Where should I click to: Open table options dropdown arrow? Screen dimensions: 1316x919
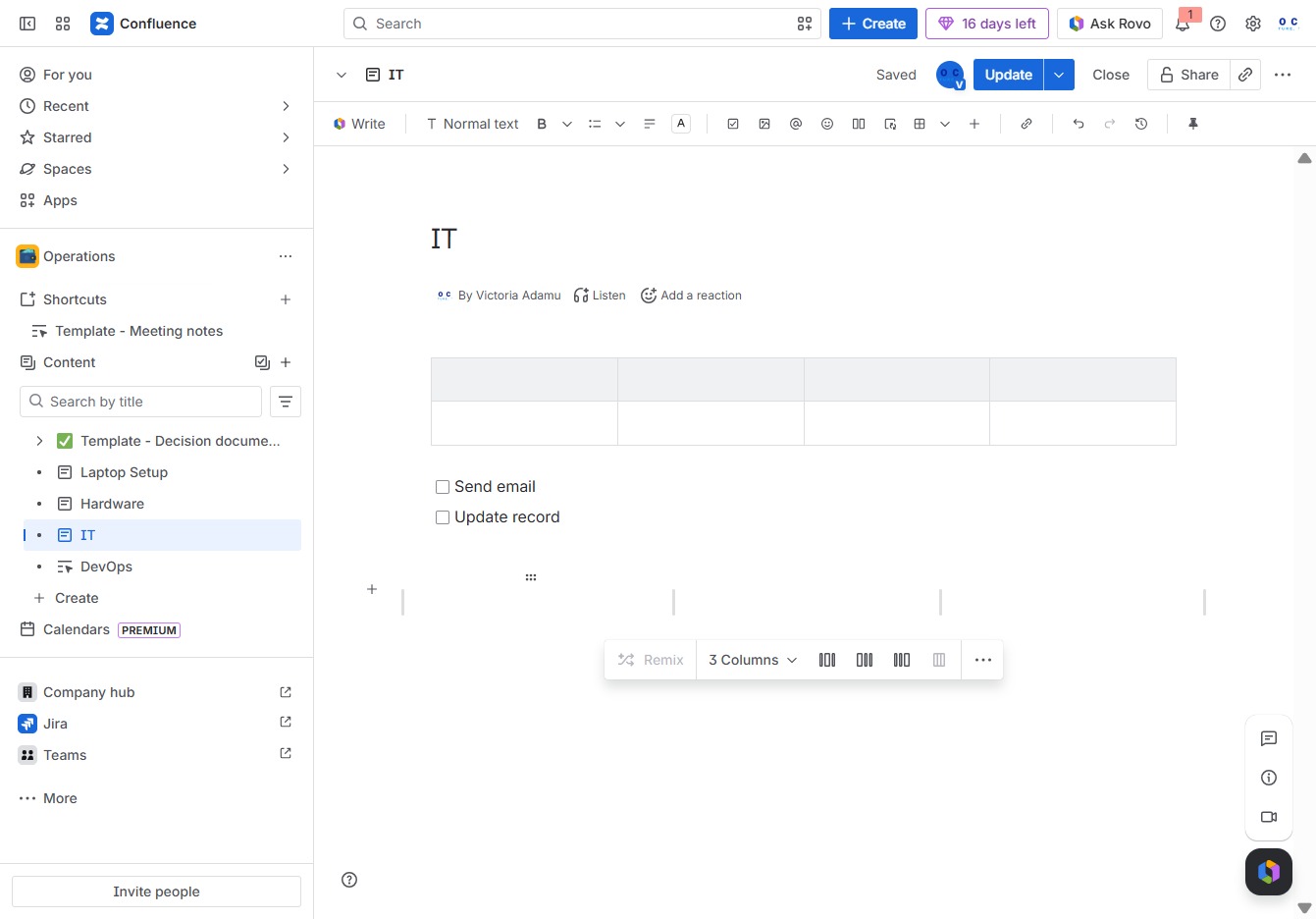tap(945, 124)
